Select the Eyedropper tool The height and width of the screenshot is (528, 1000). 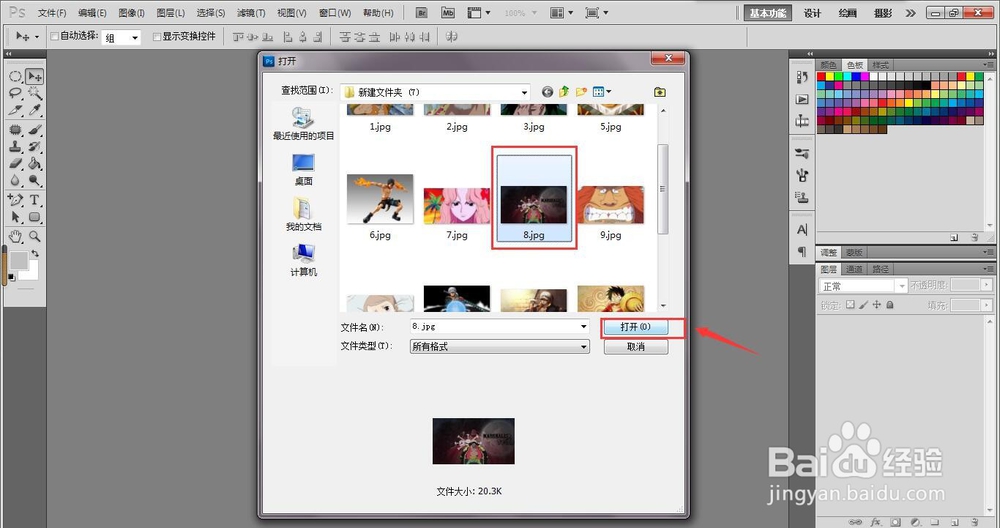34,110
